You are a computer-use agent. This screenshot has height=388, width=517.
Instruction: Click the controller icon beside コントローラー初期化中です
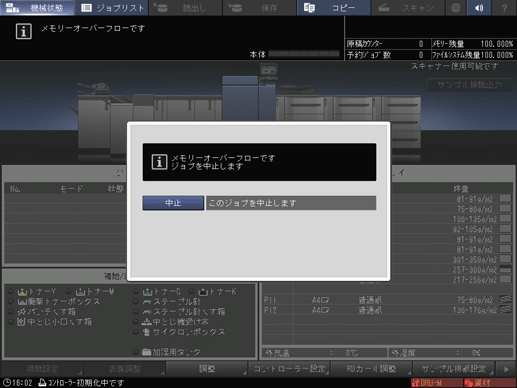pyautogui.click(x=42, y=383)
